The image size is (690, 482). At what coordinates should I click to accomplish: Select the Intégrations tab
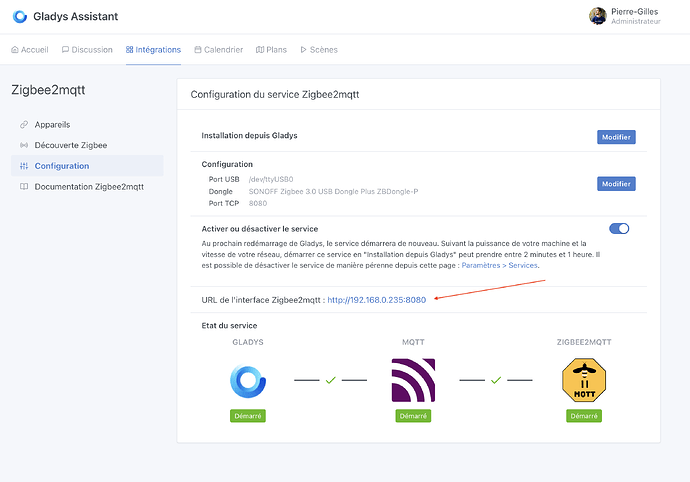pyautogui.click(x=153, y=49)
